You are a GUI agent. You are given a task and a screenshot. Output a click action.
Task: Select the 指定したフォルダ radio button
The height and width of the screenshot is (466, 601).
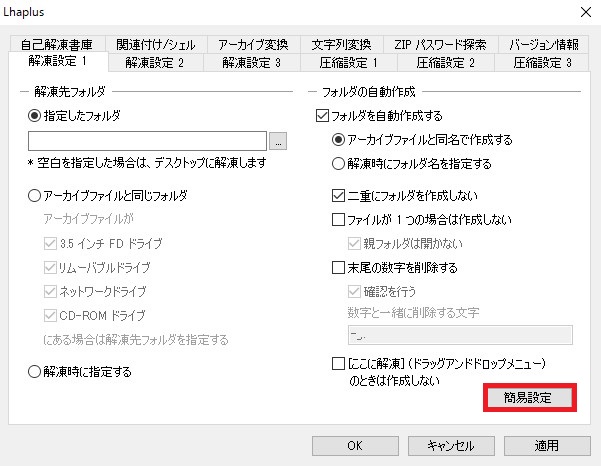pos(34,115)
